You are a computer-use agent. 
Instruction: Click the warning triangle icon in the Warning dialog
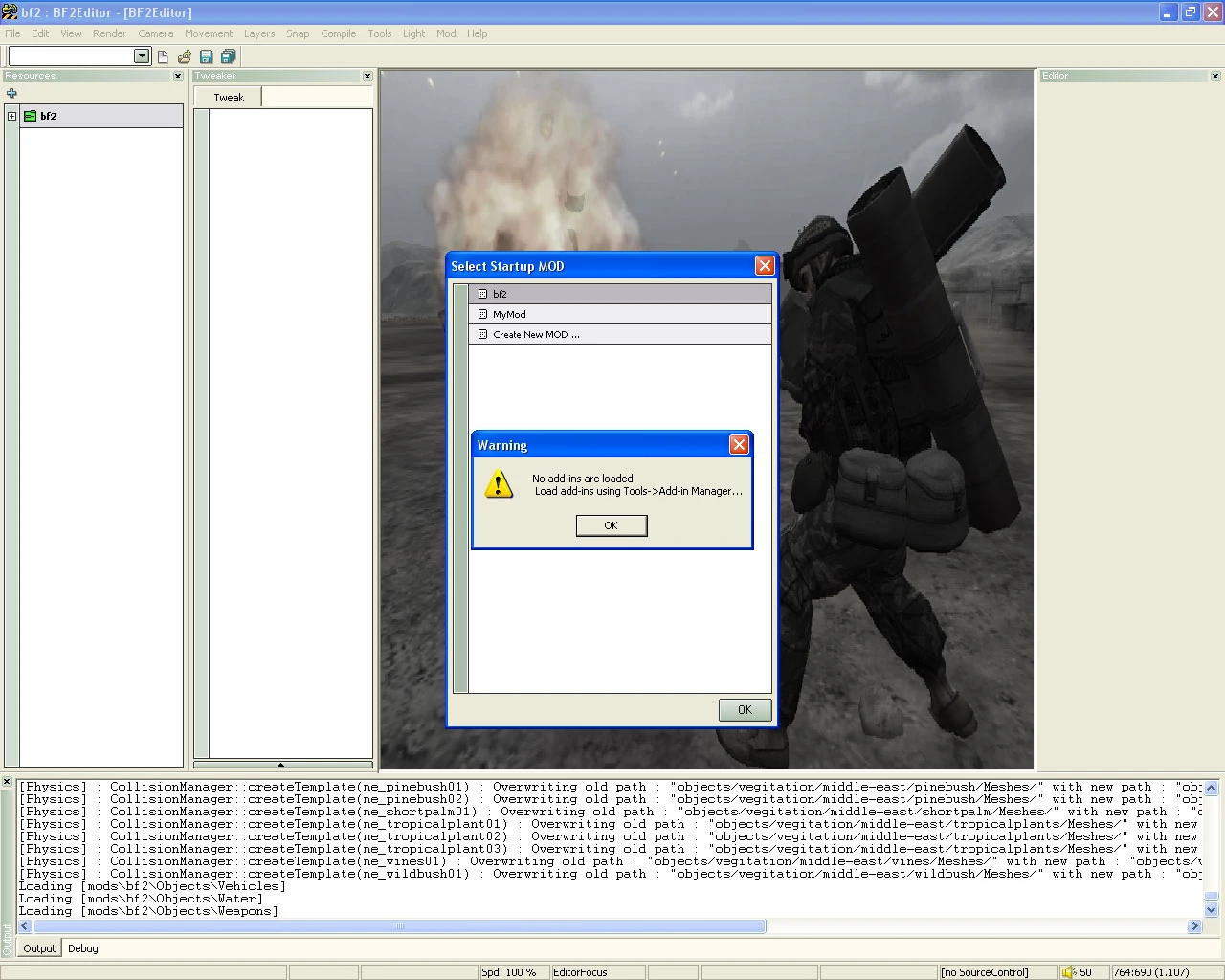click(x=499, y=484)
